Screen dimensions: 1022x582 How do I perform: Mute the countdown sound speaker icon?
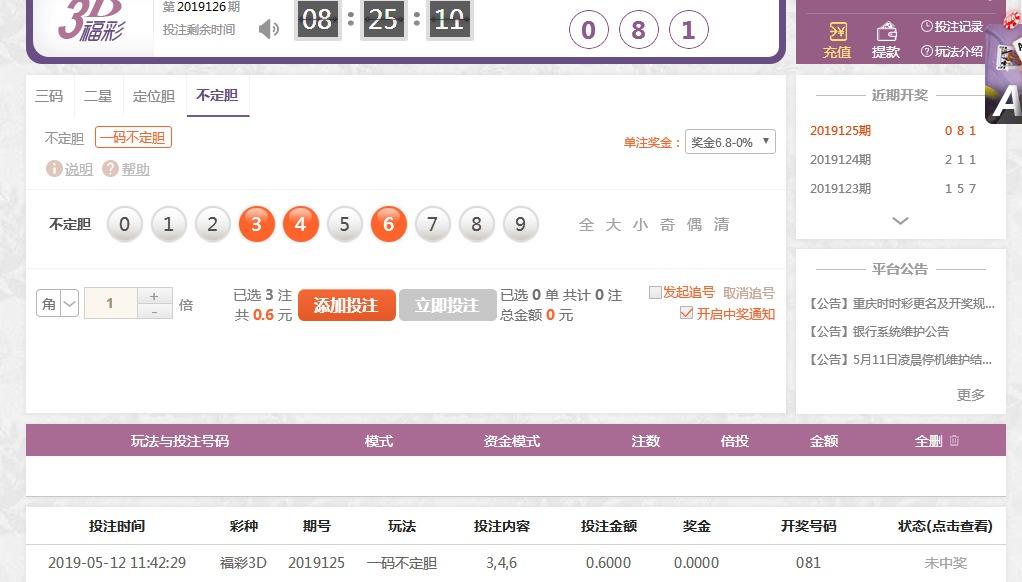coord(268,29)
